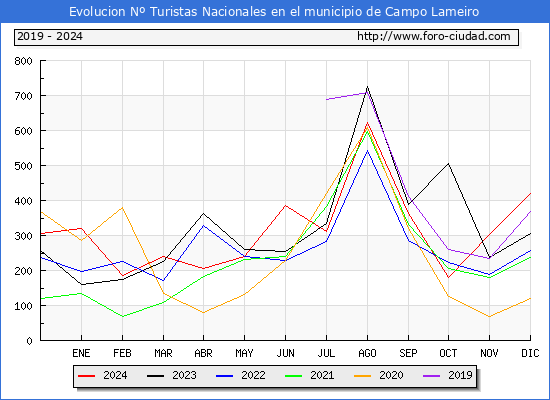Click the 0 value on the vertical axis

(x=29, y=341)
